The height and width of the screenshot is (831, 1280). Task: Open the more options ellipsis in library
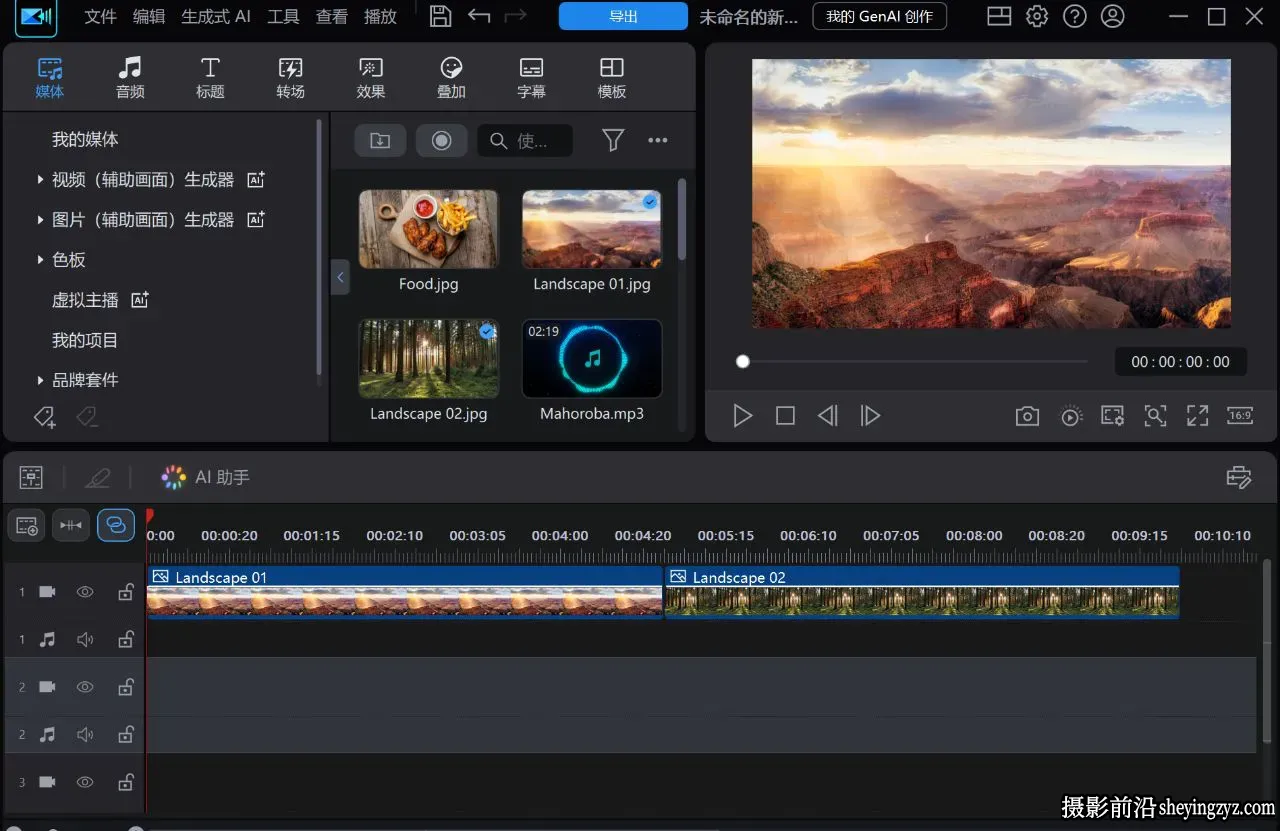[658, 141]
